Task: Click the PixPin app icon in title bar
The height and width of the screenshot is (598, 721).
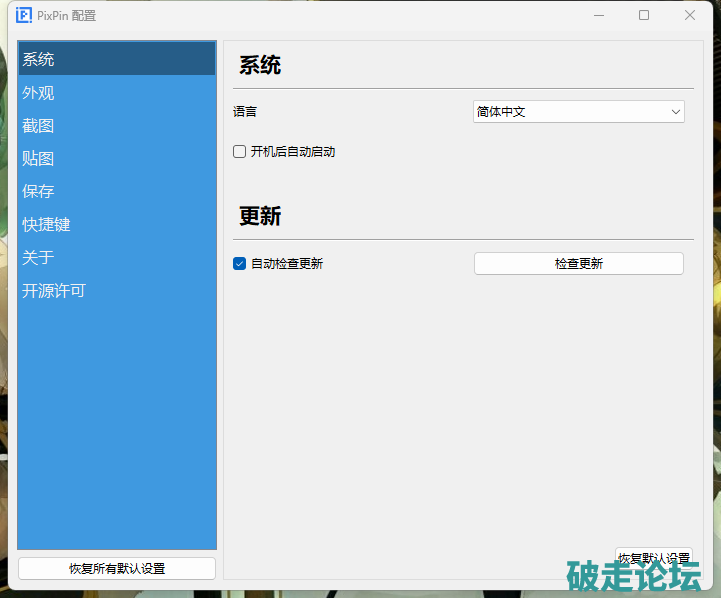Action: pyautogui.click(x=24, y=16)
